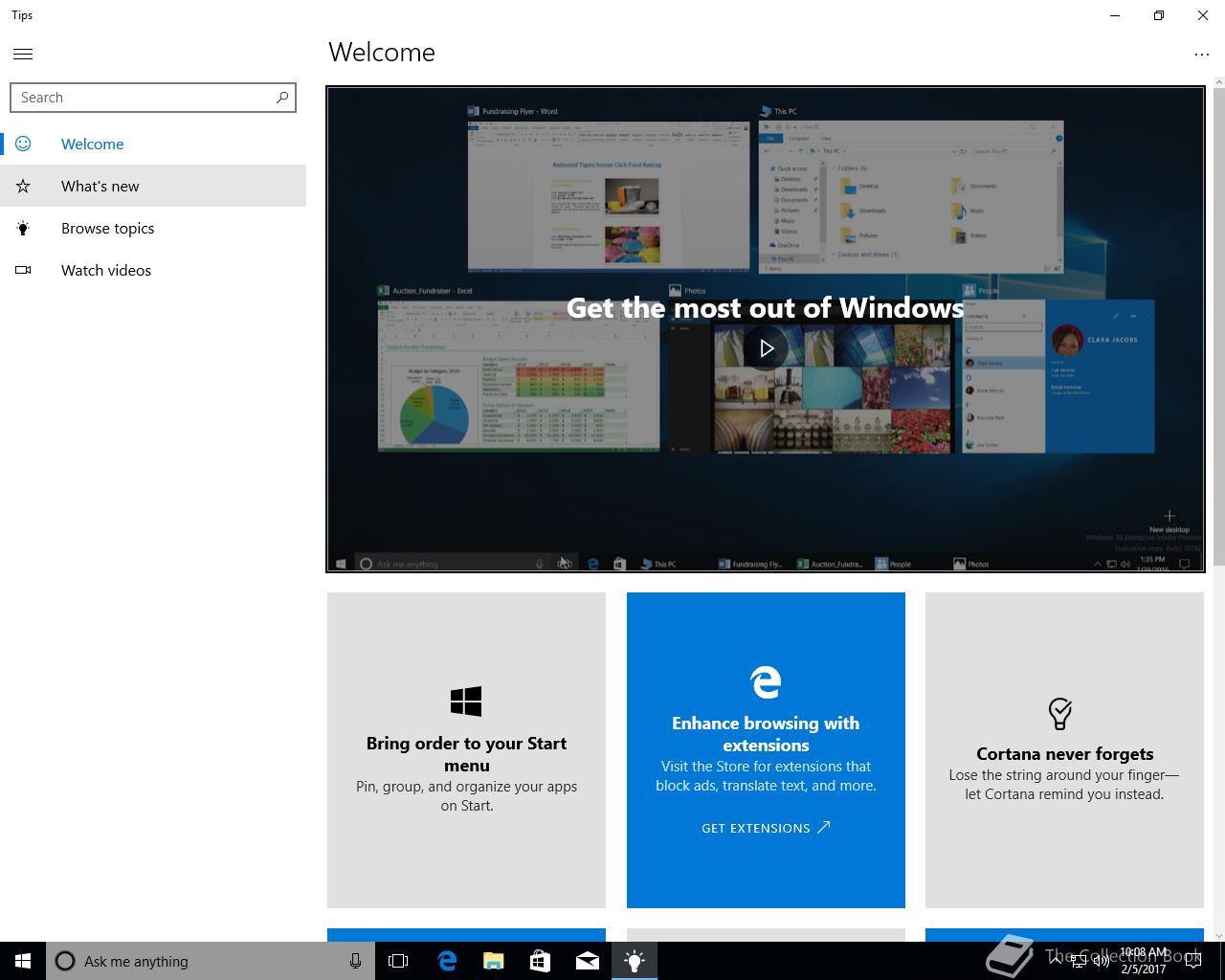Viewport: 1225px width, 980px height.
Task: Open the Windows Start button
Action: coord(23,961)
